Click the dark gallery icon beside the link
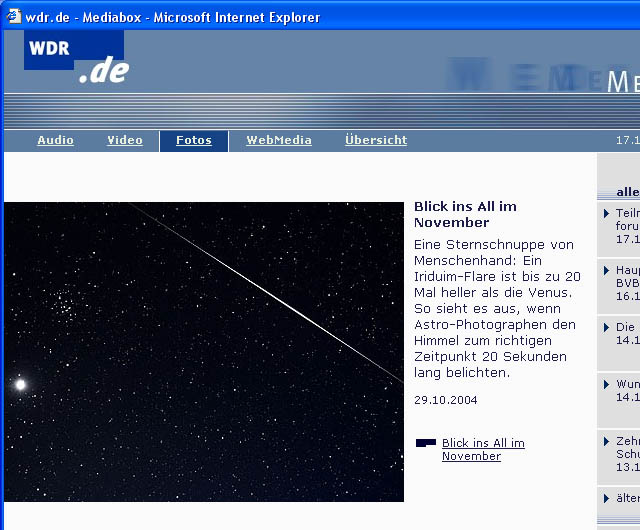This screenshot has height=530, width=640. [426, 443]
